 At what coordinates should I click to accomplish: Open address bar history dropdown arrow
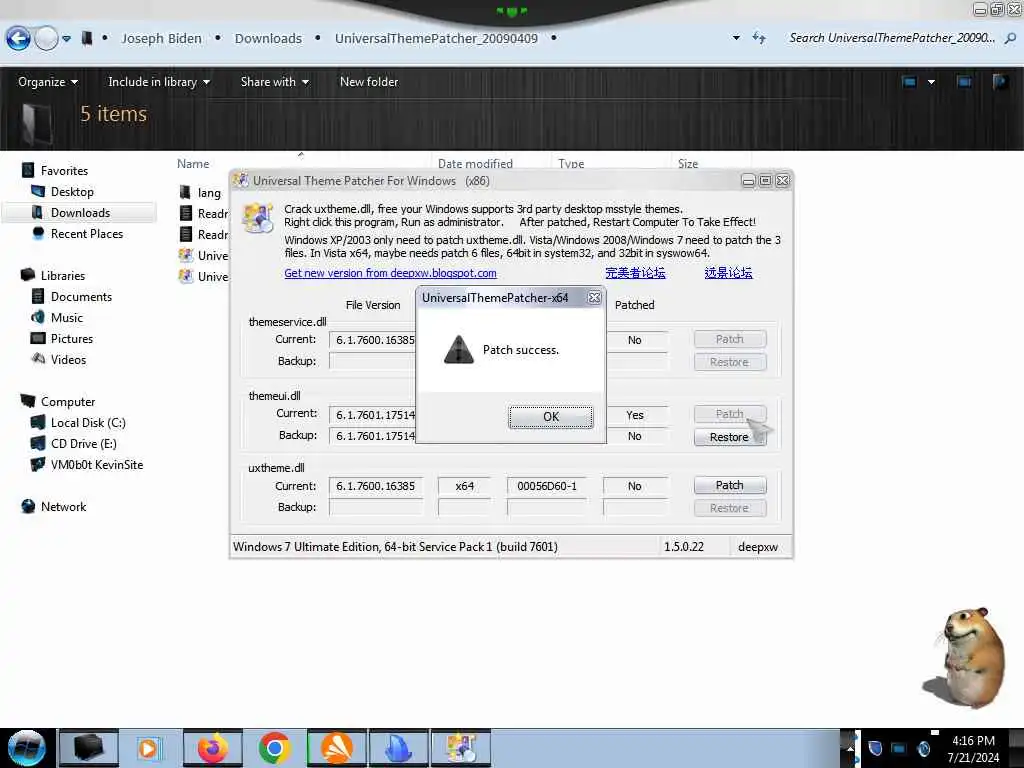coord(736,38)
